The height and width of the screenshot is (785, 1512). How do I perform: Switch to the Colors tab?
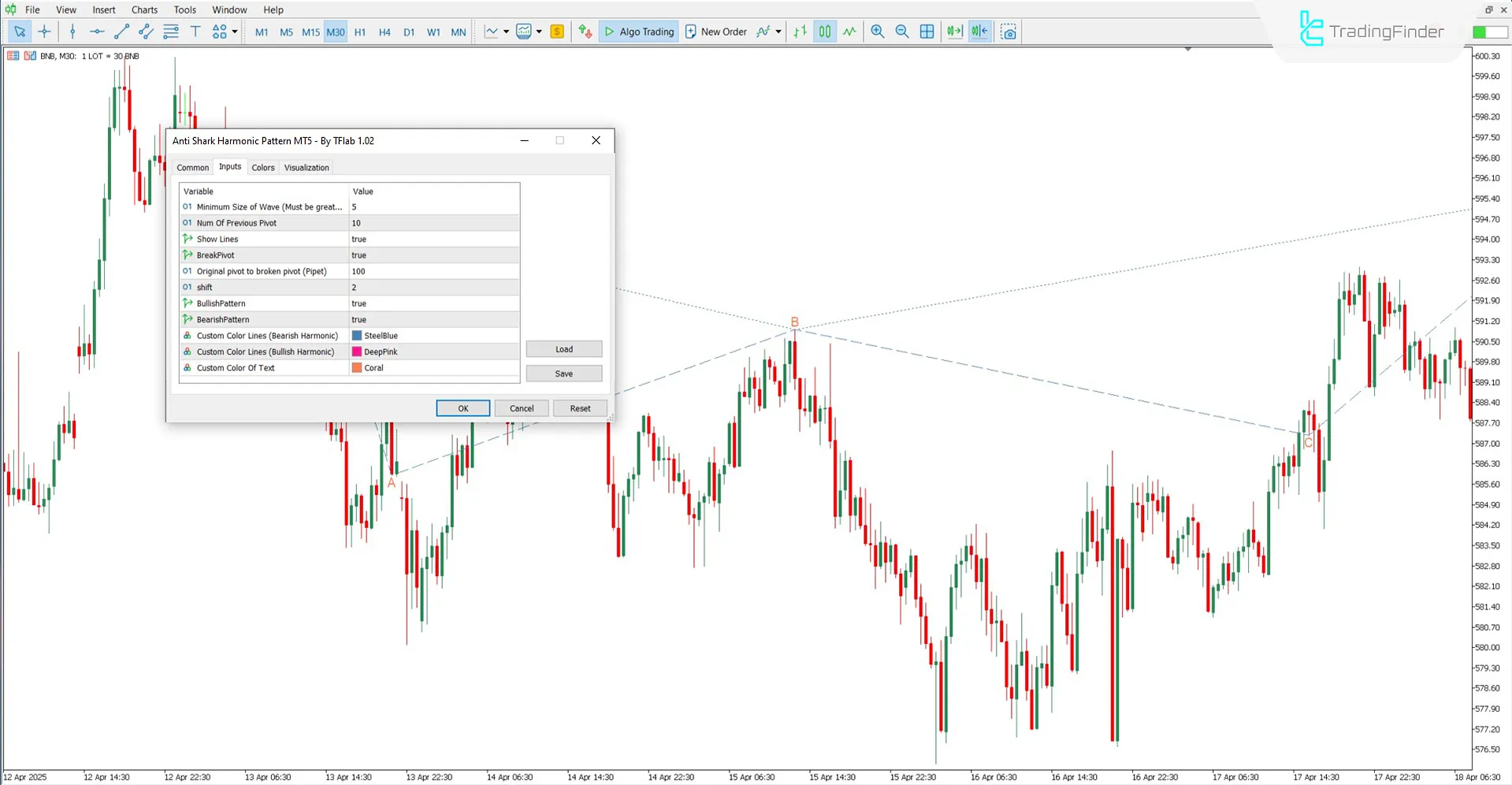click(x=263, y=167)
